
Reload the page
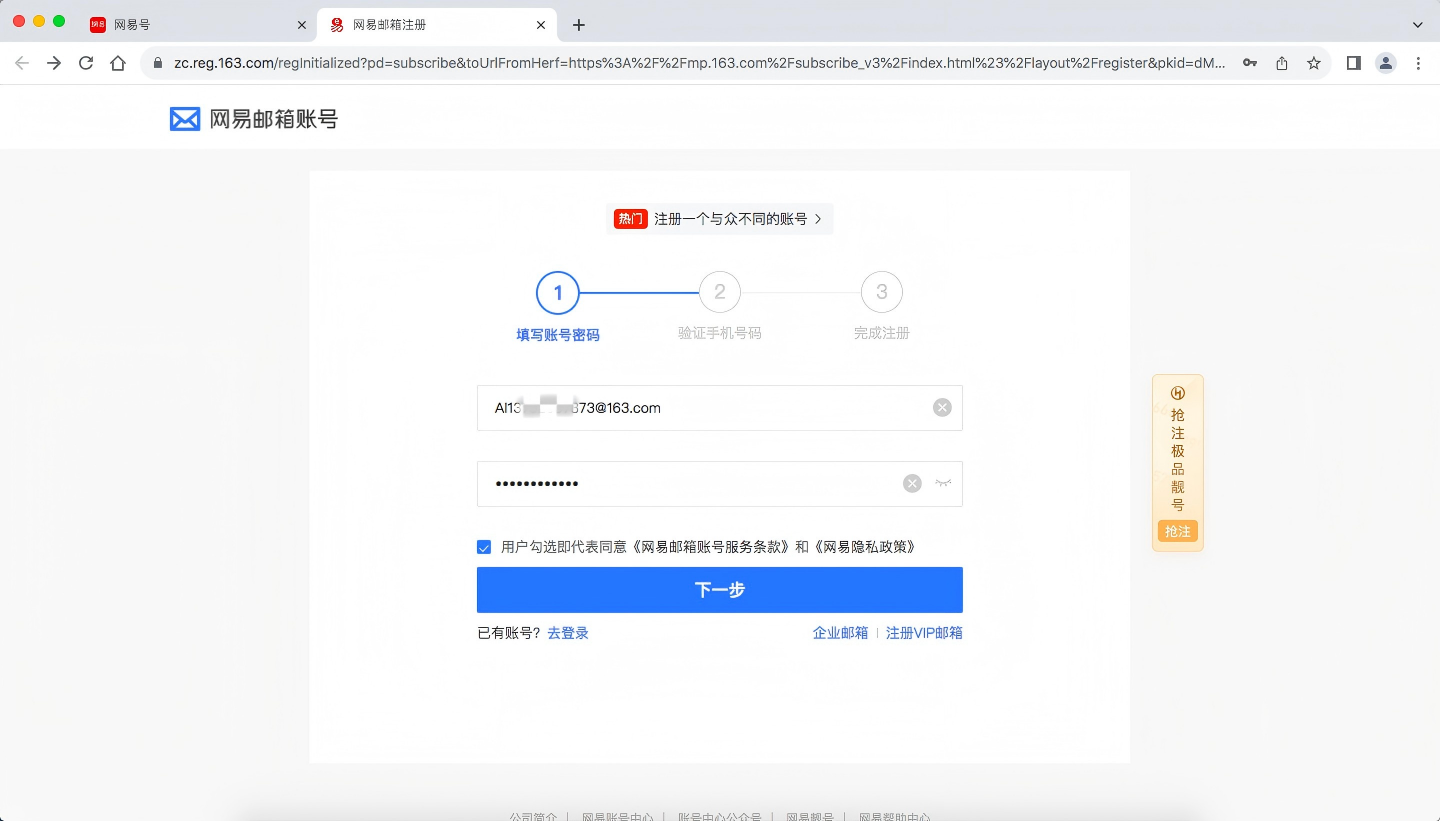[x=86, y=63]
